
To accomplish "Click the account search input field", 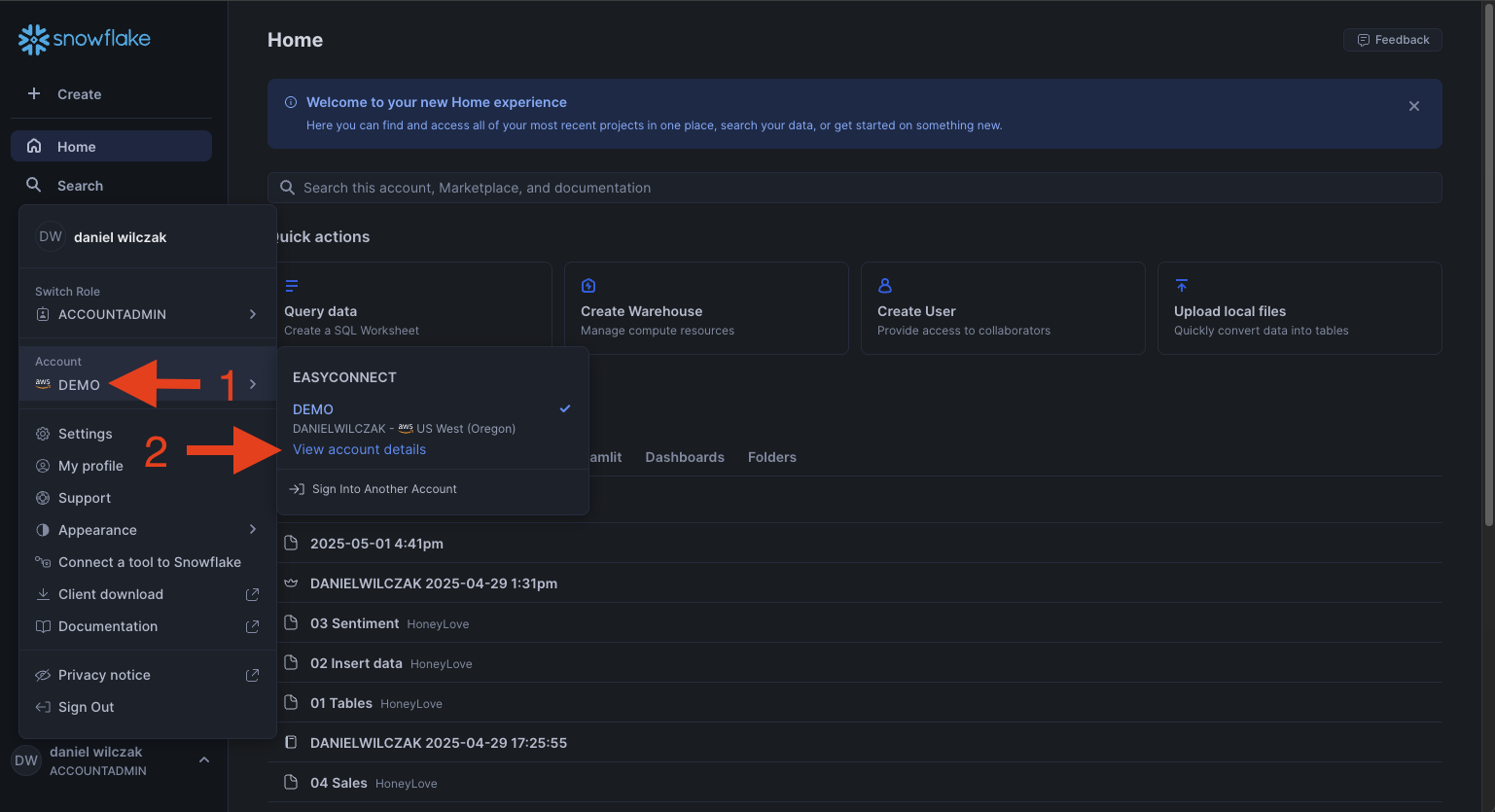I will 856,188.
